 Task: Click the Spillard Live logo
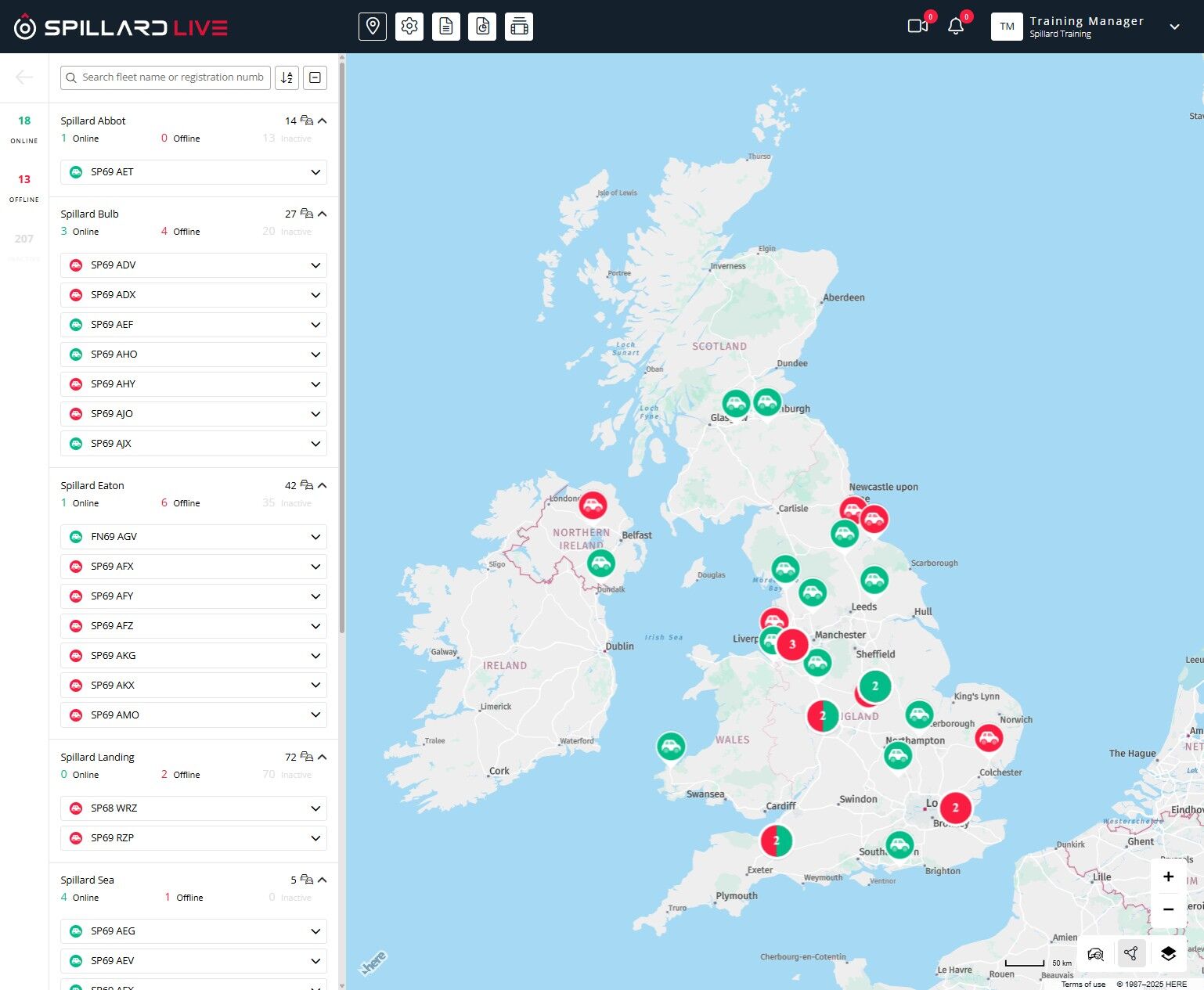(x=121, y=27)
